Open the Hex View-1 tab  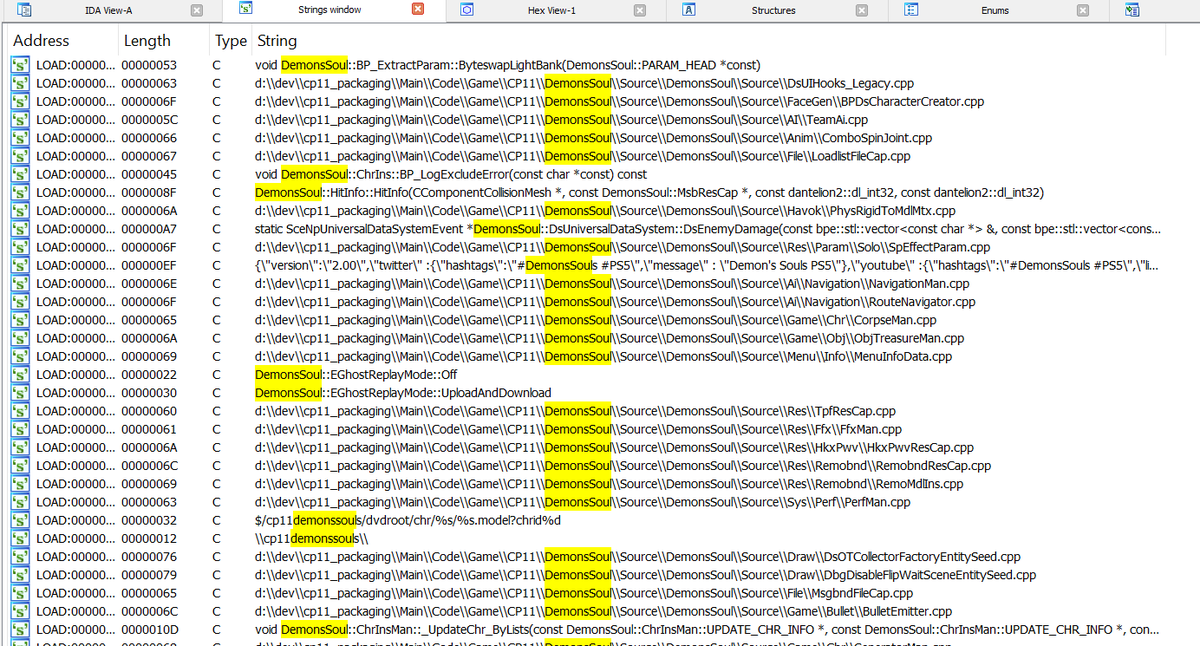click(x=551, y=10)
